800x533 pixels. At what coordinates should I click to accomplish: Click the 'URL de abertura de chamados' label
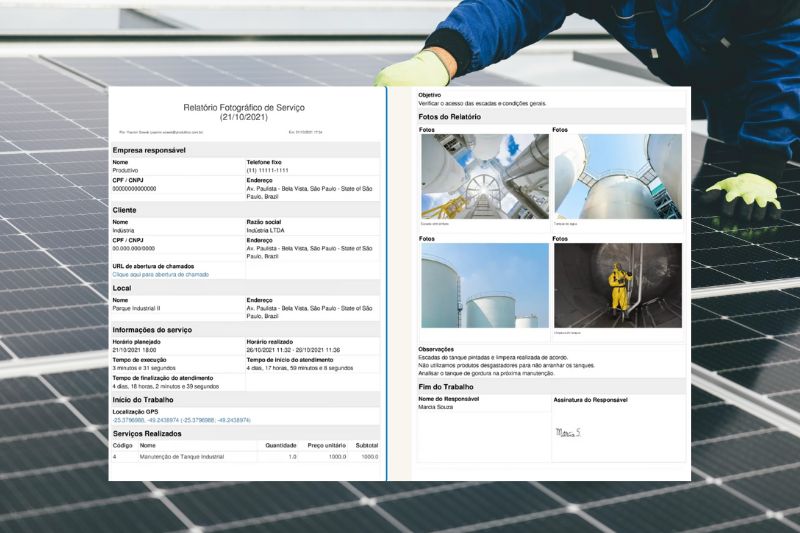(153, 266)
